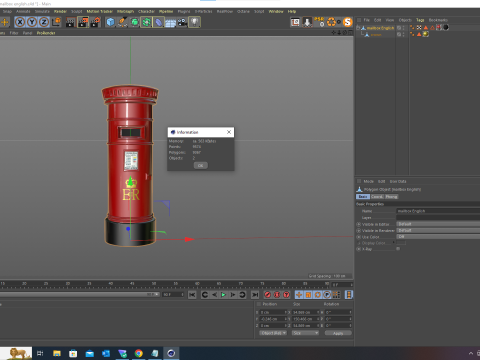Open the viewport ProRender menu

click(46, 33)
